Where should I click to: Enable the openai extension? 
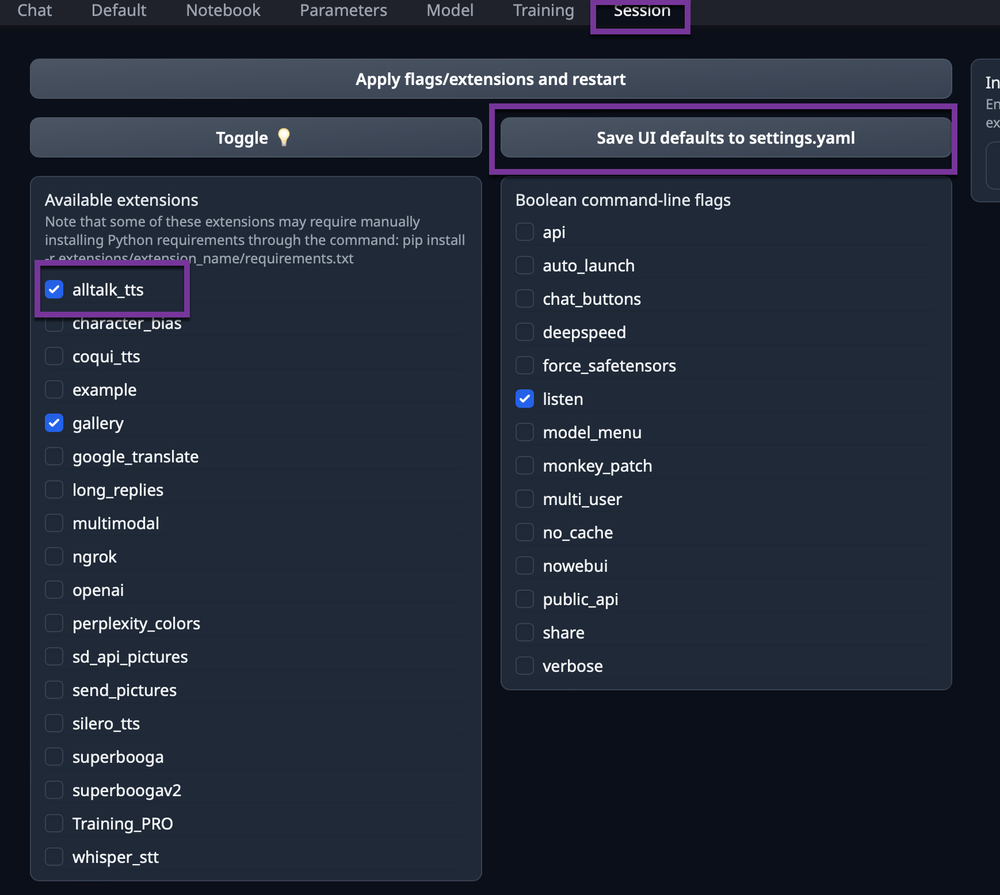point(54,589)
